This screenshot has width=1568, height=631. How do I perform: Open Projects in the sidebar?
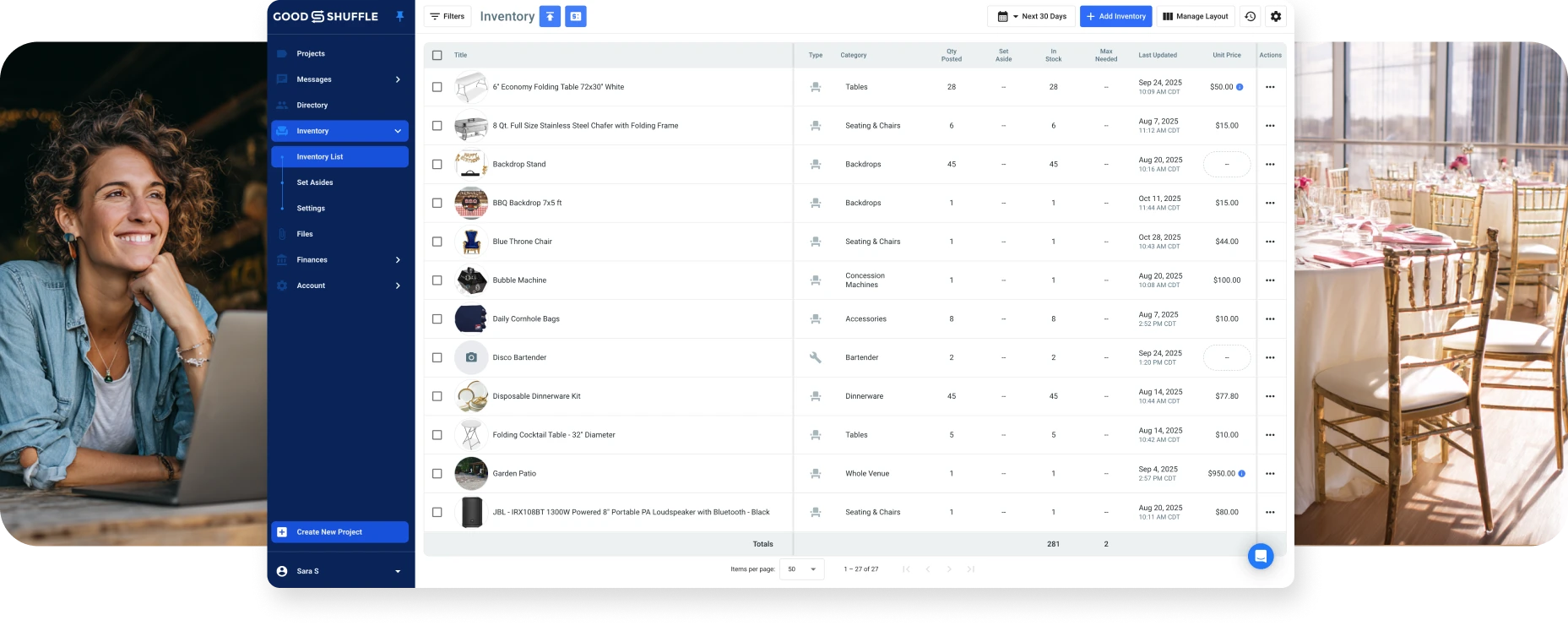coord(311,53)
